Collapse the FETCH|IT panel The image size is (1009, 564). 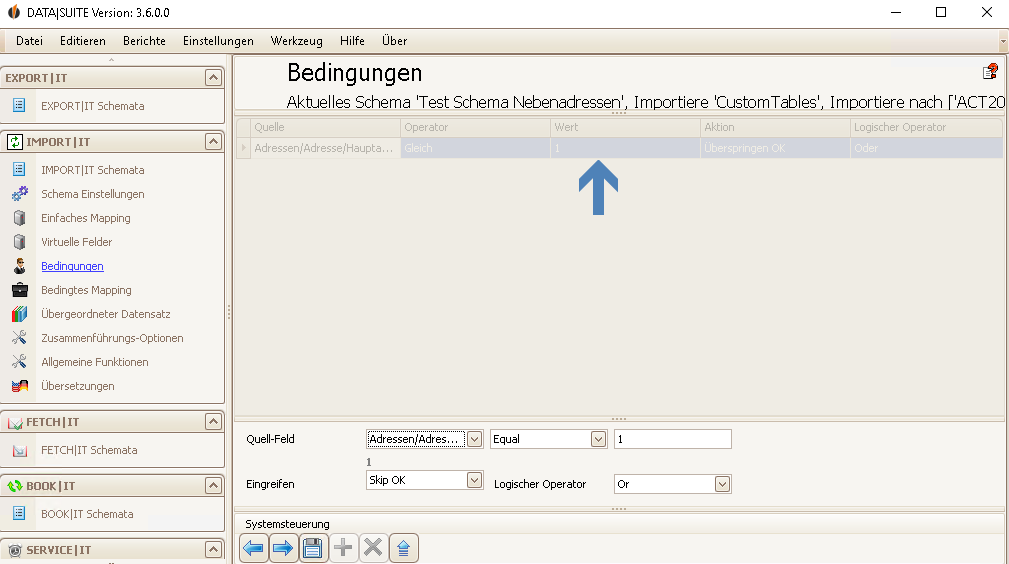(x=213, y=421)
